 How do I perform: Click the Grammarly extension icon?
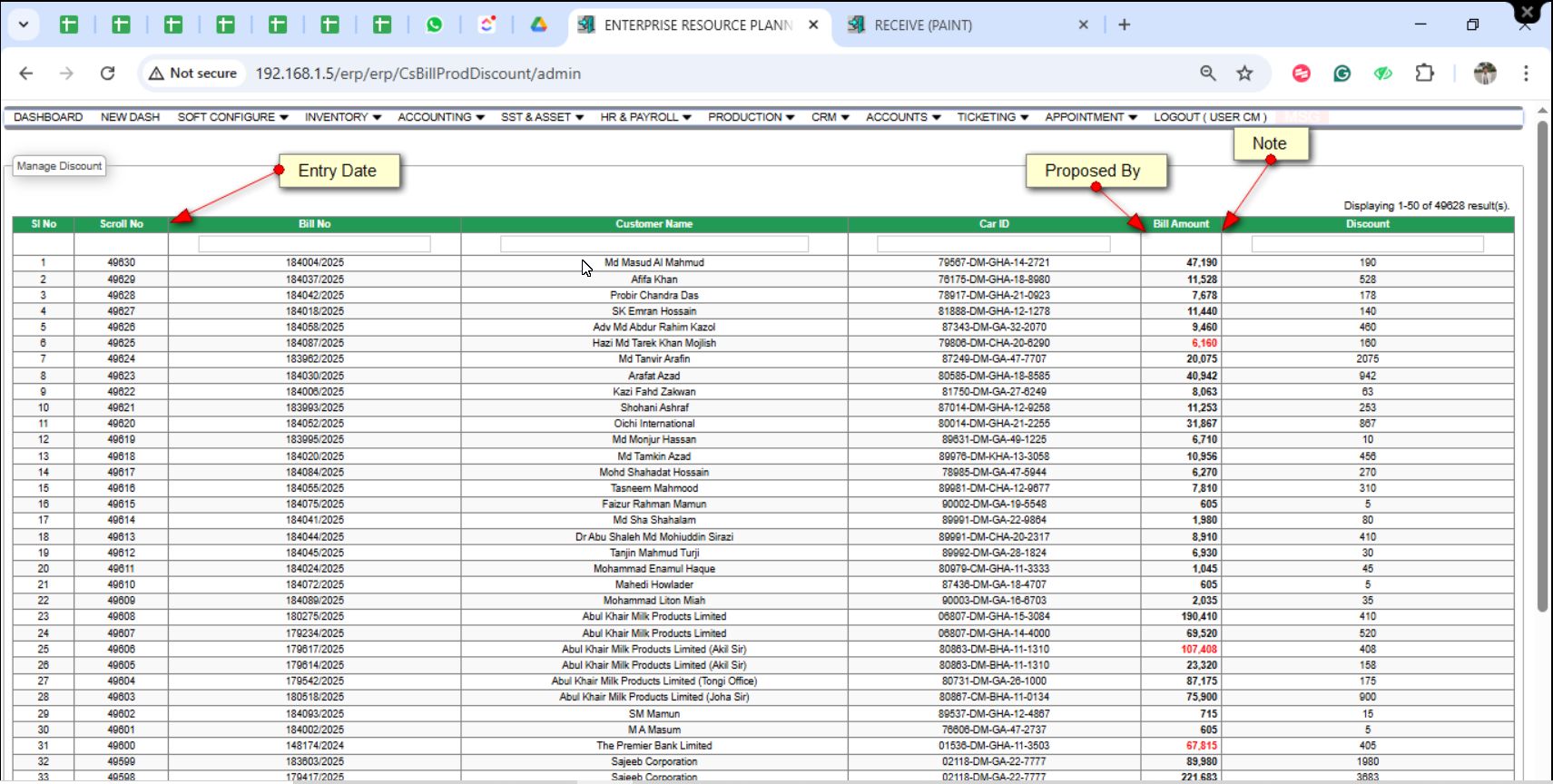click(1342, 73)
